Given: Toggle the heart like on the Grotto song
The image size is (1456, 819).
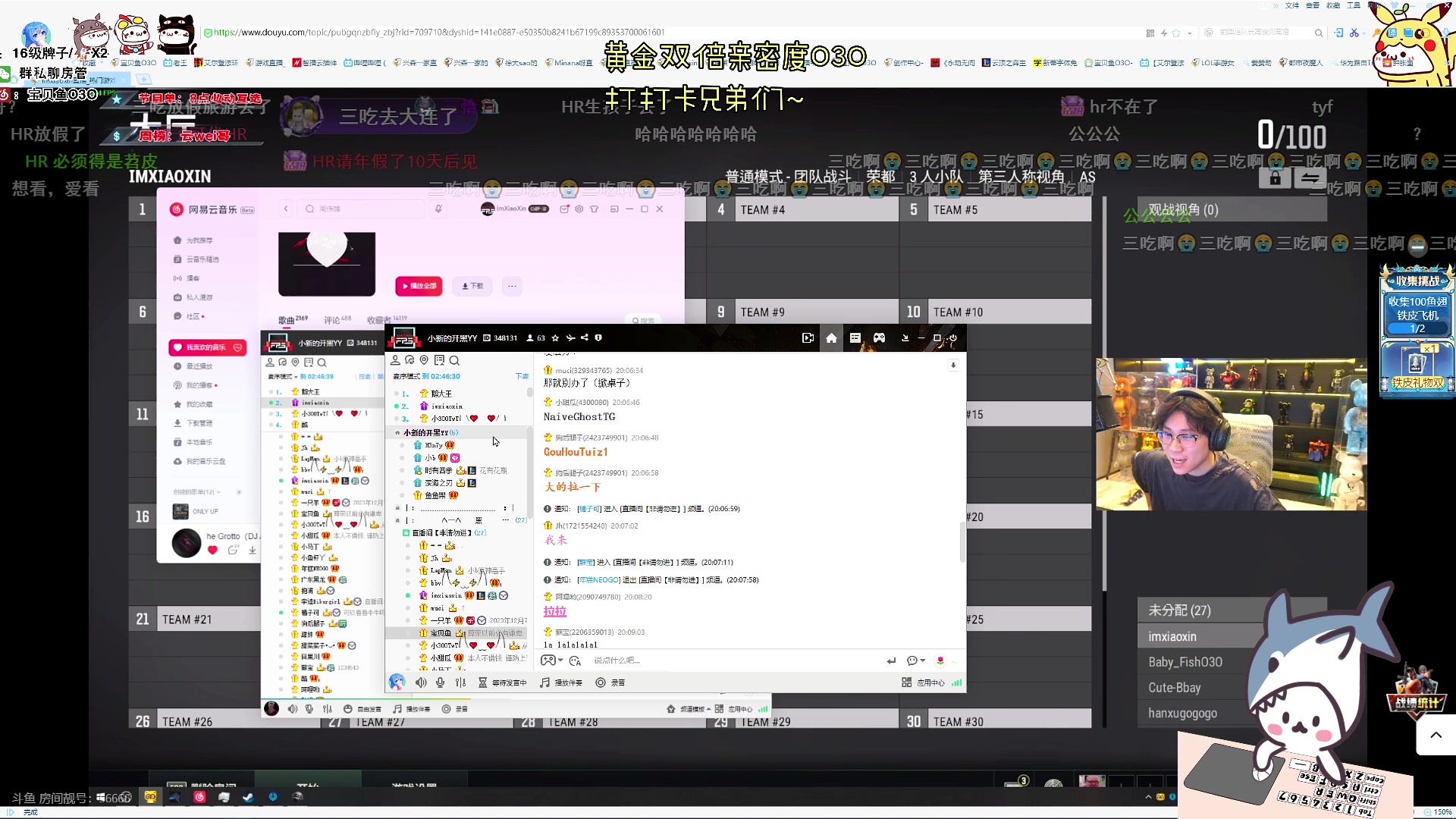Looking at the screenshot, I should click(212, 550).
